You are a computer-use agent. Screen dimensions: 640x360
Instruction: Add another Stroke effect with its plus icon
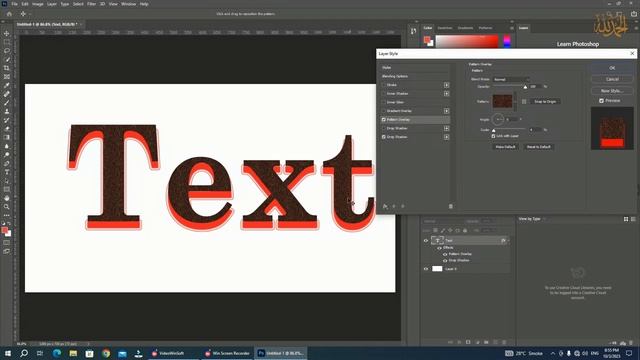[x=447, y=85]
